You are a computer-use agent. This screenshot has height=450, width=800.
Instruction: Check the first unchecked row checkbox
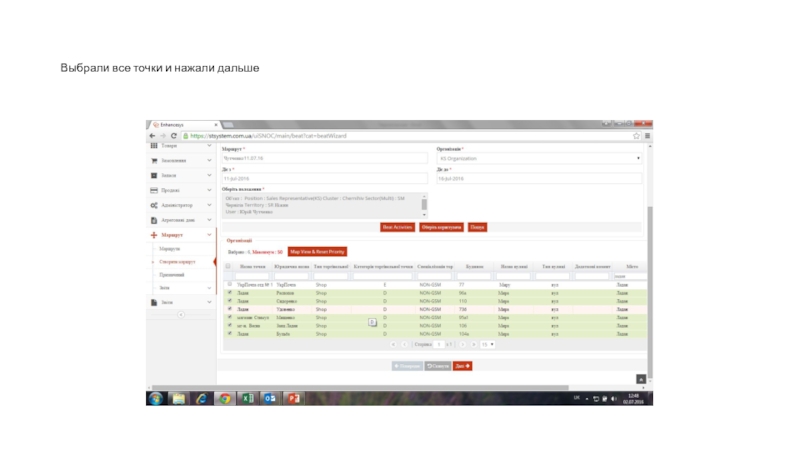[x=229, y=285]
